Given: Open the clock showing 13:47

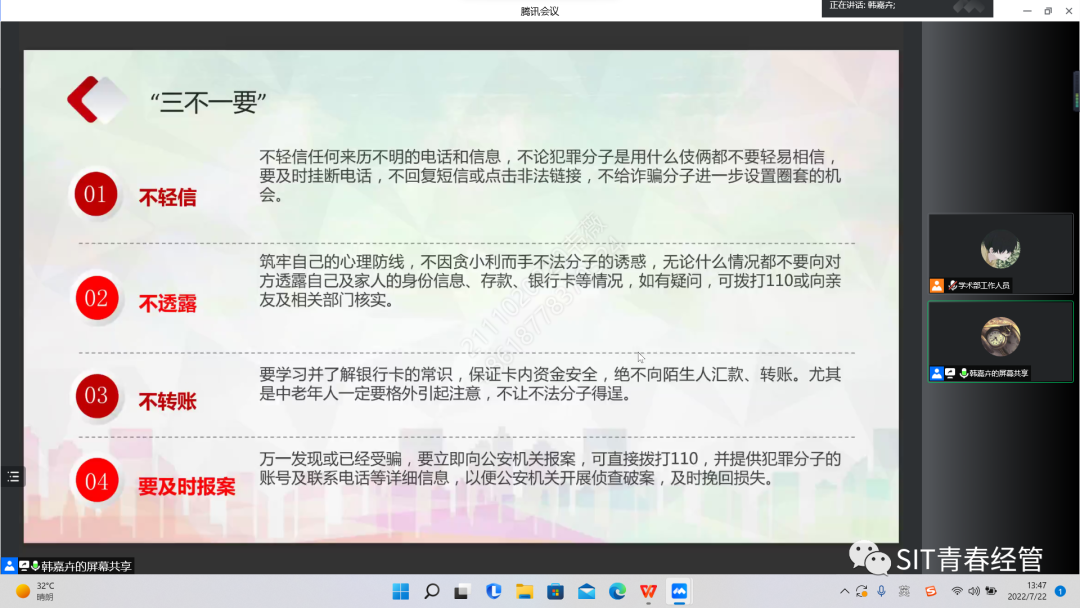Looking at the screenshot, I should coord(1036,591).
